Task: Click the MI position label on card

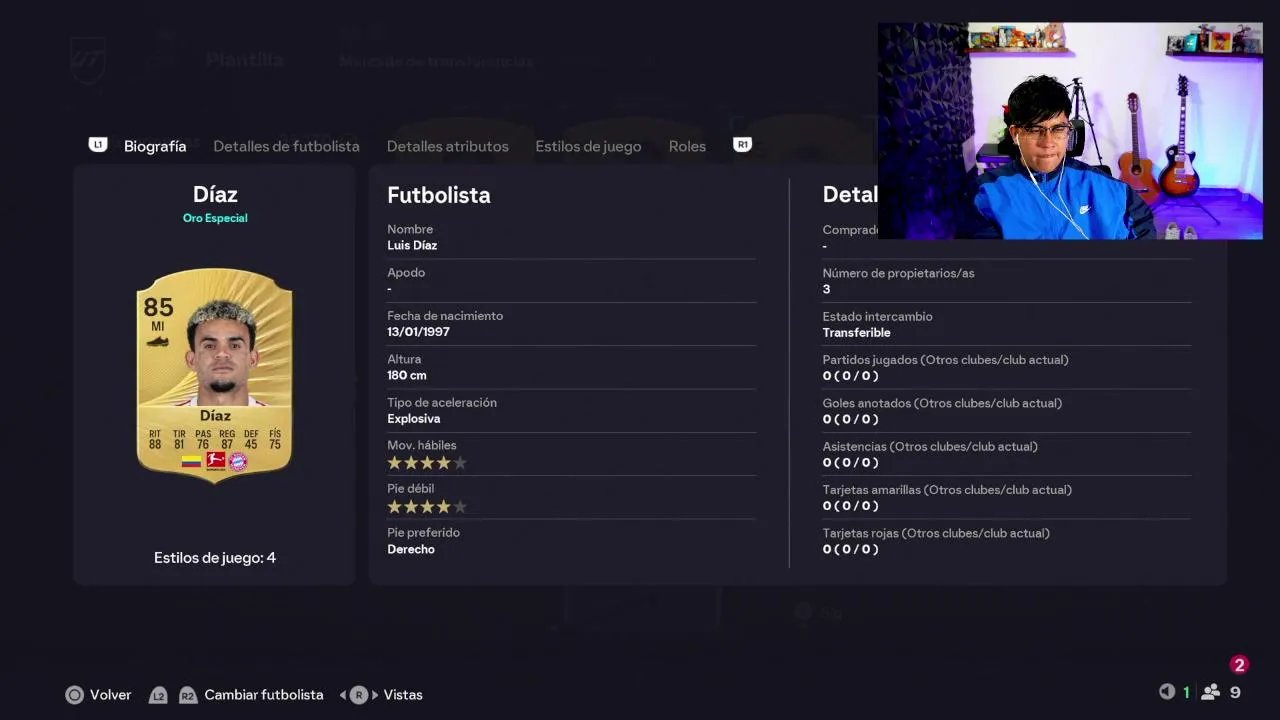Action: coord(158,326)
